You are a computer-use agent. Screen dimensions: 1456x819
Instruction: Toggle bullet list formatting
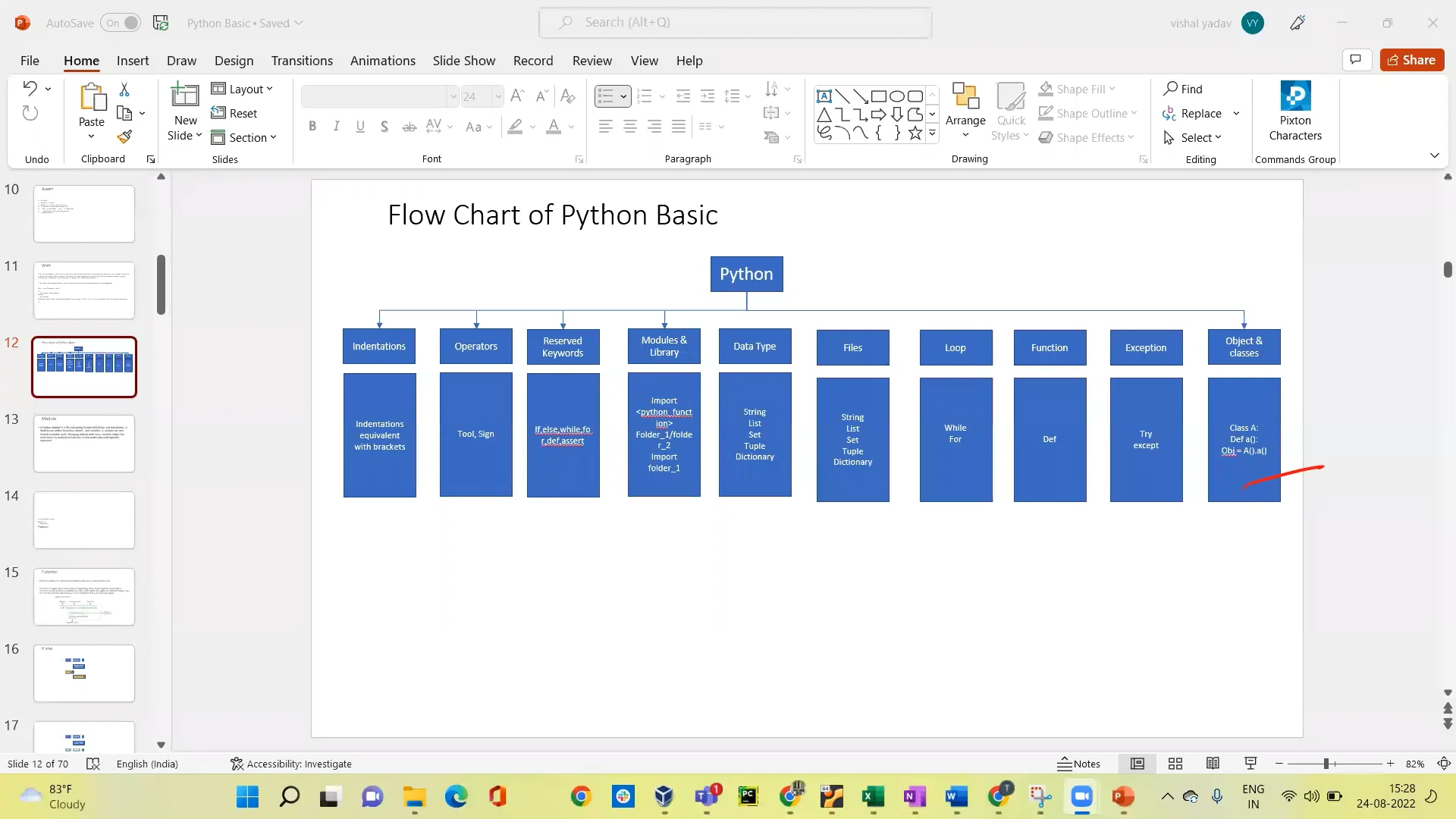point(607,96)
